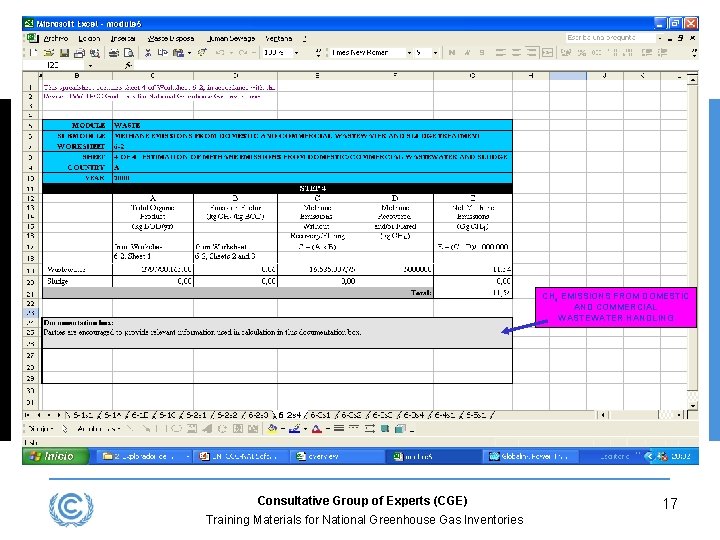The width and height of the screenshot is (720, 540).
Task: Click the Line style icon in Drawing toolbar
Action: (339, 429)
